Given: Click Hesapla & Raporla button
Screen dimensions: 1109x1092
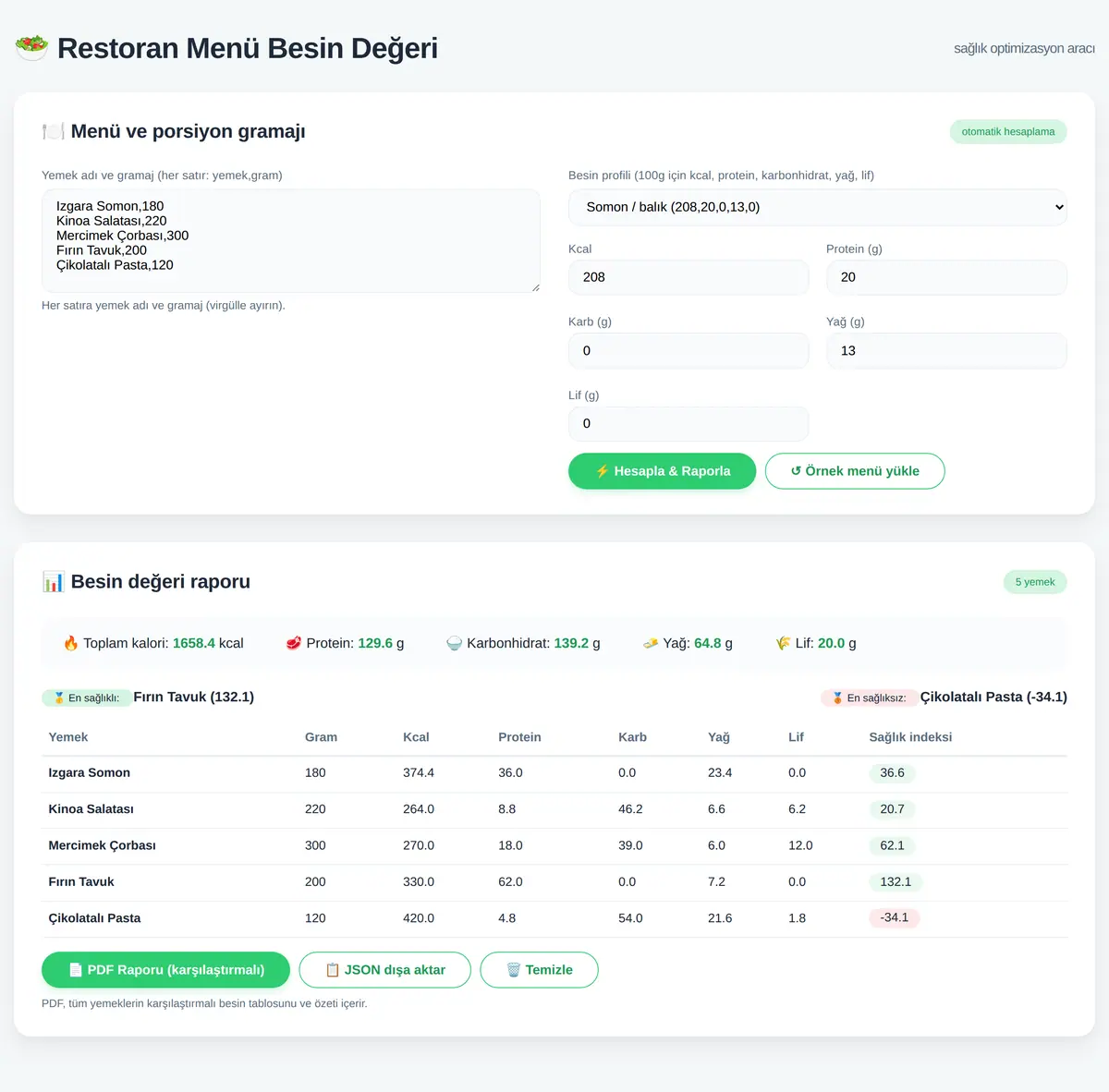Looking at the screenshot, I should click(662, 471).
